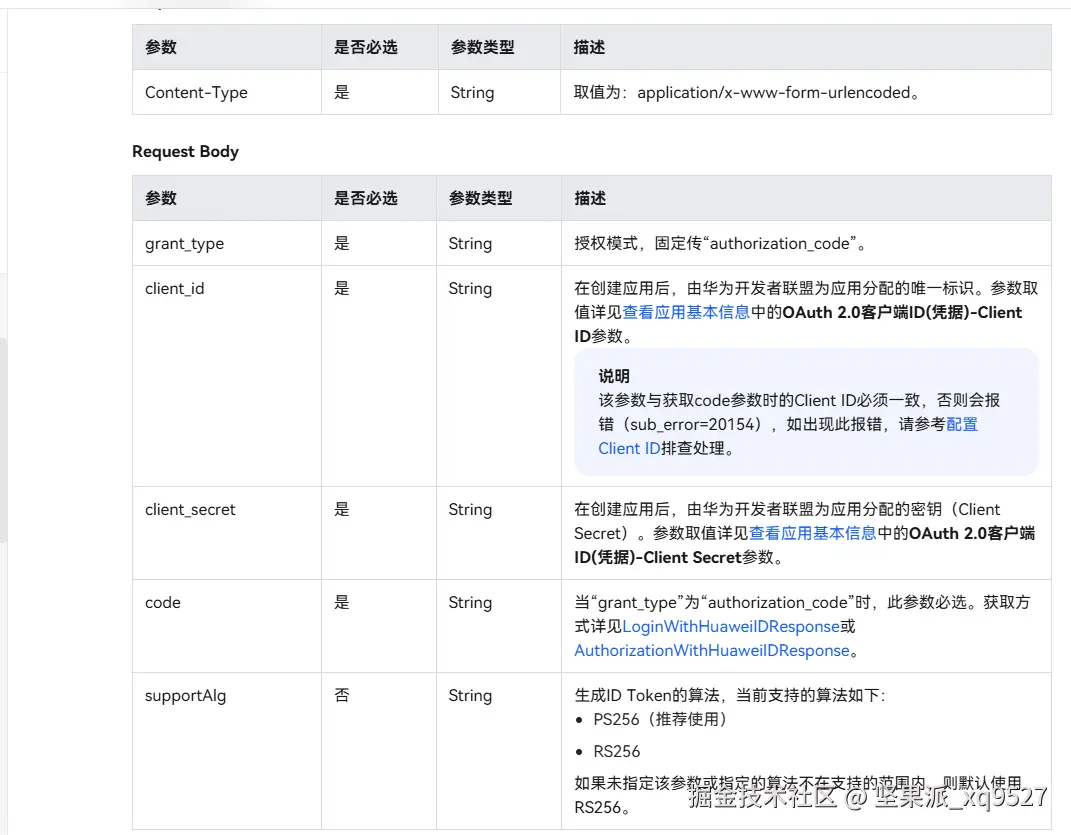Select the client_secret parameter name
Screen dimensions: 1071x835
[x=190, y=510]
